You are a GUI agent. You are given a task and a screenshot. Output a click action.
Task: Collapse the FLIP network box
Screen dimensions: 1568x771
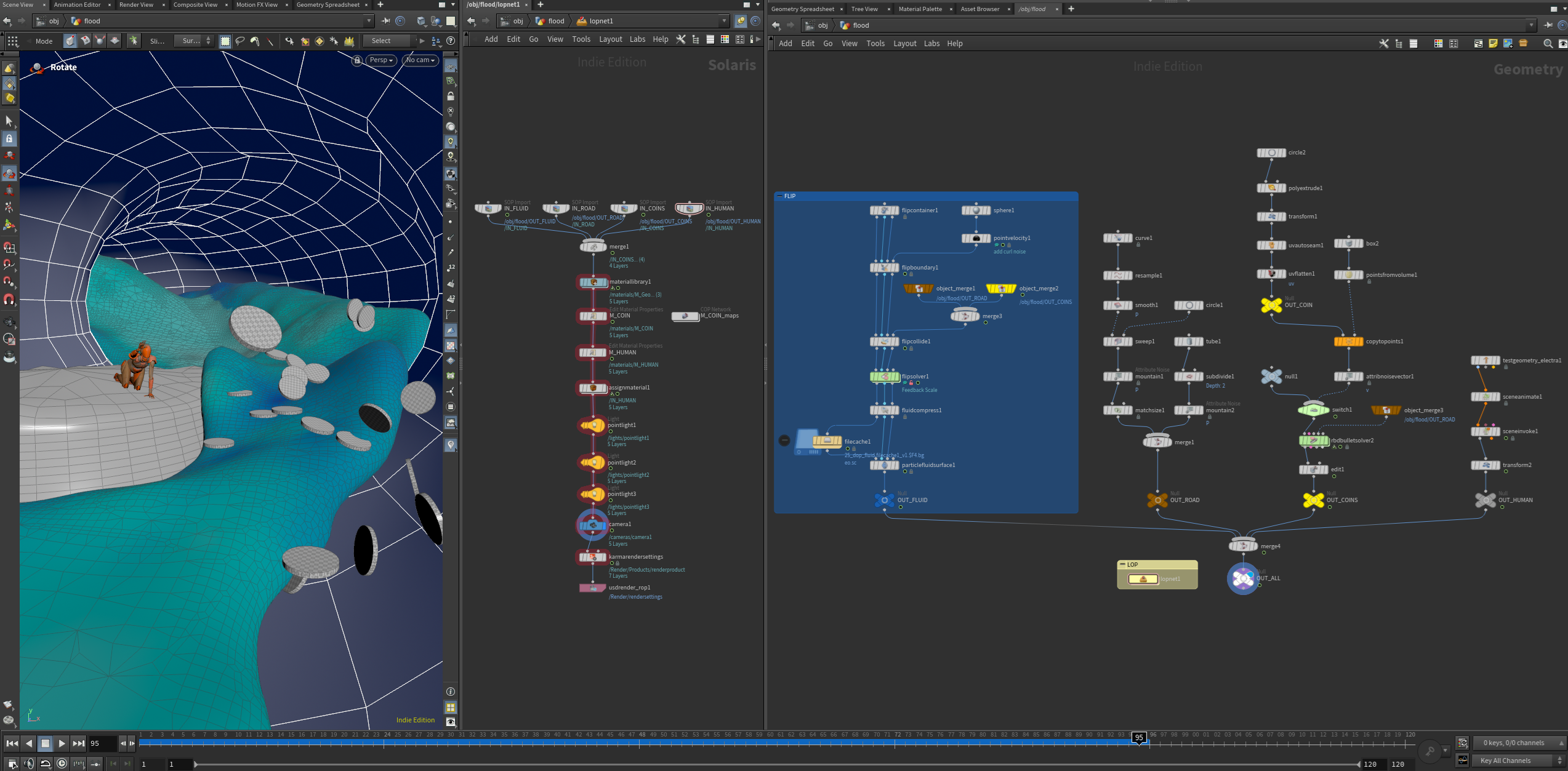(x=780, y=196)
